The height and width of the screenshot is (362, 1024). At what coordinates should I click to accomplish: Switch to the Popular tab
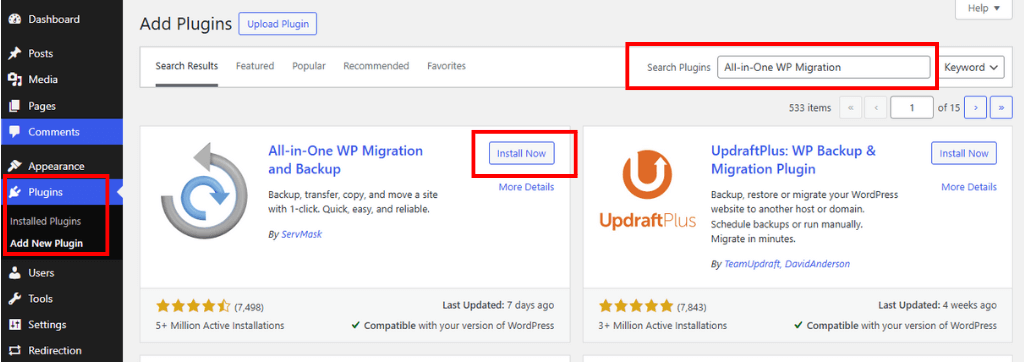point(309,66)
